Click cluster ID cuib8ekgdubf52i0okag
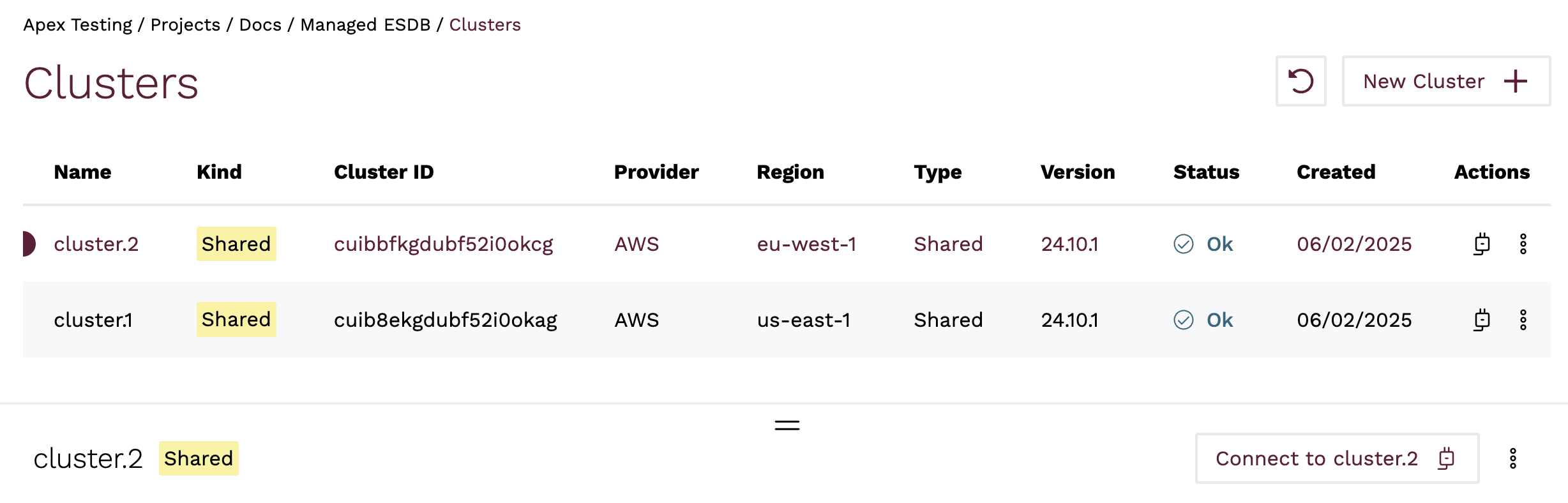The width and height of the screenshot is (1568, 503). tap(445, 320)
